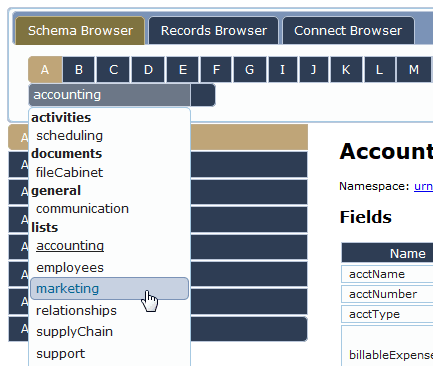Select letter J in the alphabet index
Viewport: 433px width, 366px height.
[x=314, y=70]
